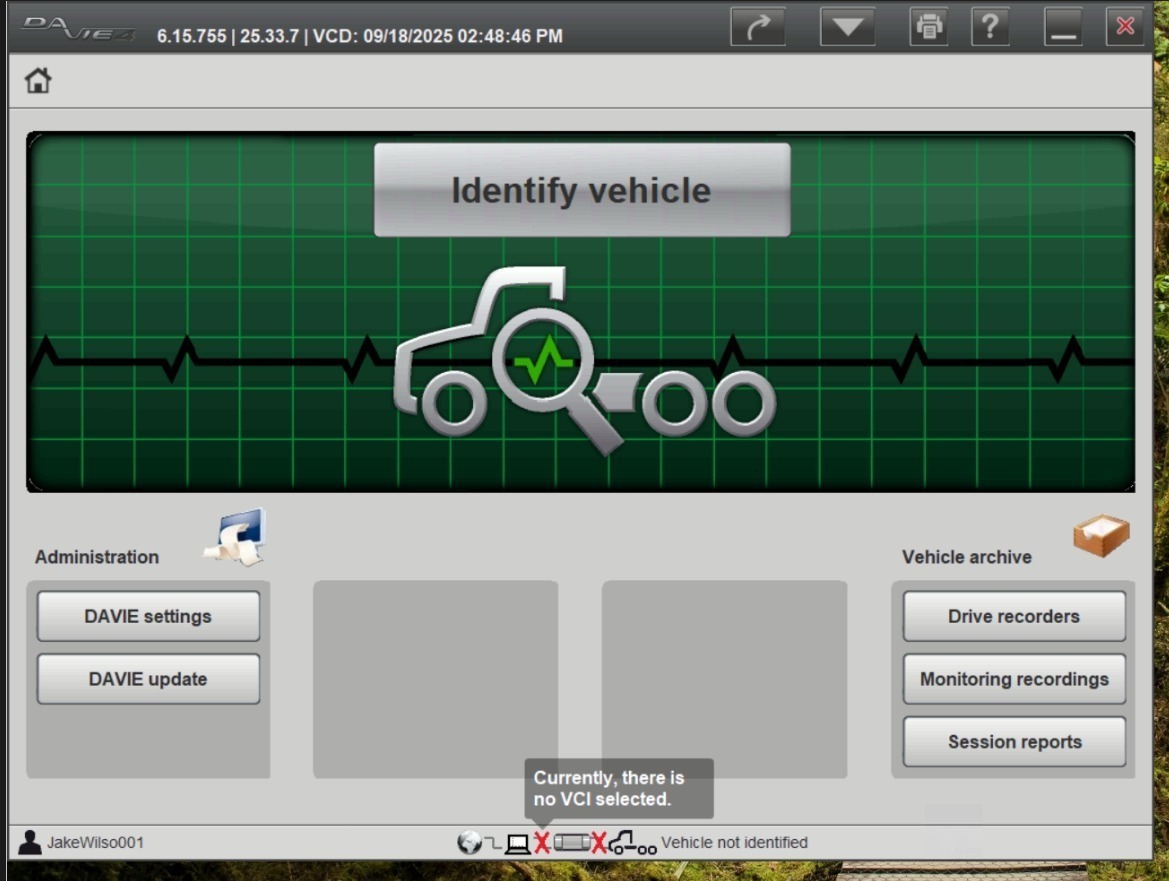Click the printer icon in title bar
The width and height of the screenshot is (1169, 881).
pyautogui.click(x=929, y=27)
